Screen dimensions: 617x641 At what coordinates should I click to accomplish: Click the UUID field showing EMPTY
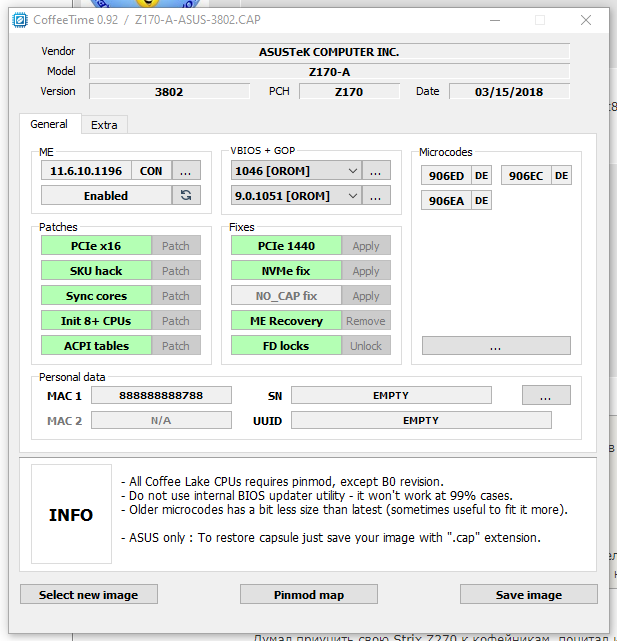click(x=421, y=420)
